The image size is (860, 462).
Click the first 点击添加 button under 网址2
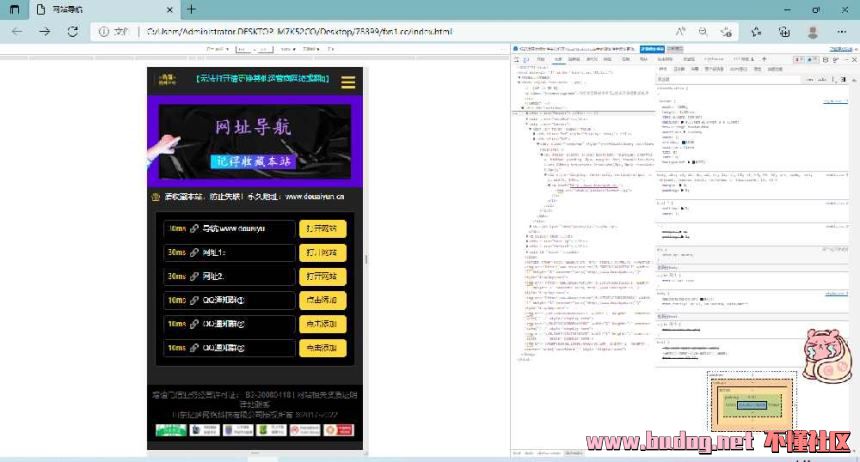pos(322,300)
